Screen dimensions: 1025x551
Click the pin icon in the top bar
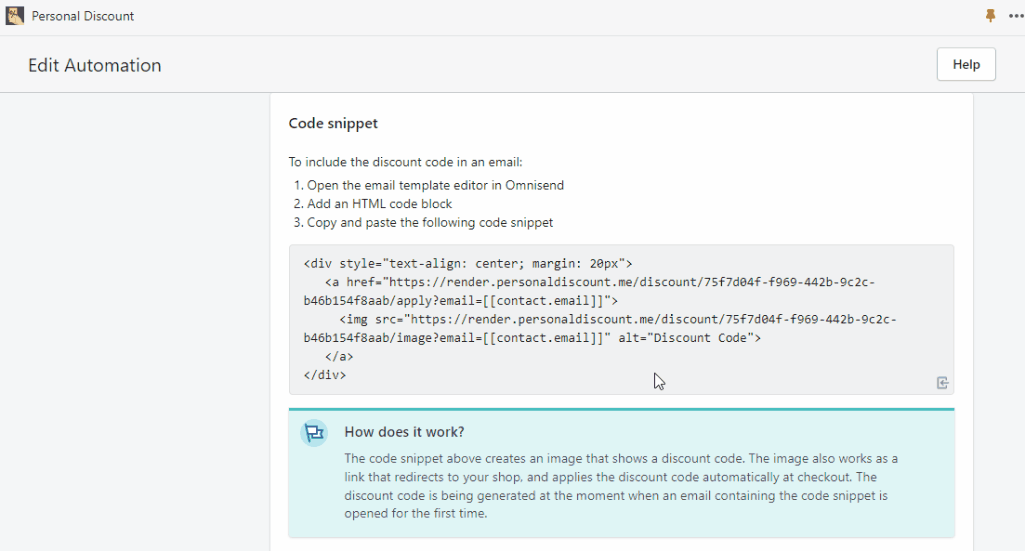(990, 16)
